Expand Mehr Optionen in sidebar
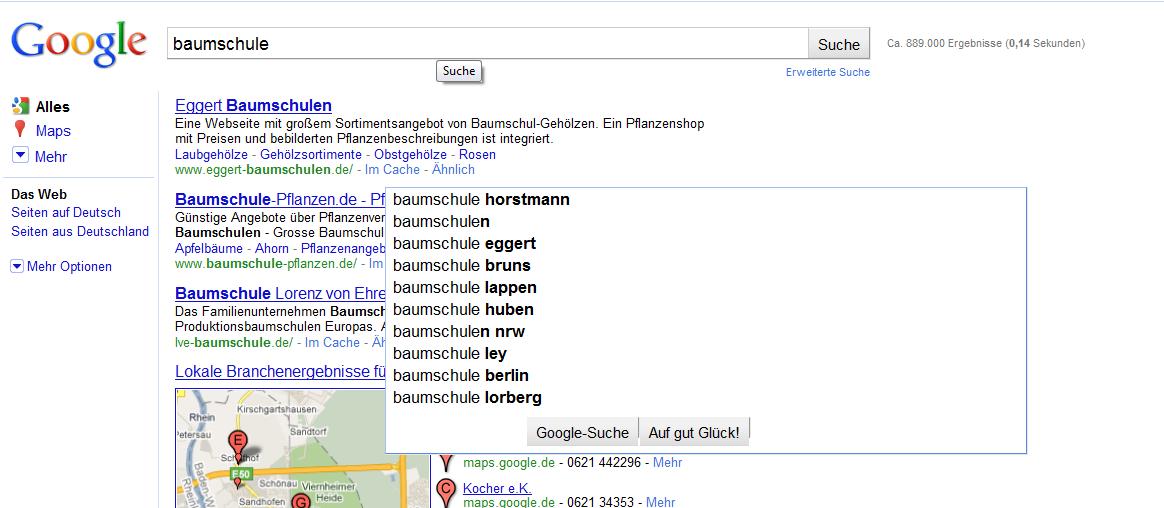This screenshot has height=508, width=1164. click(17, 266)
